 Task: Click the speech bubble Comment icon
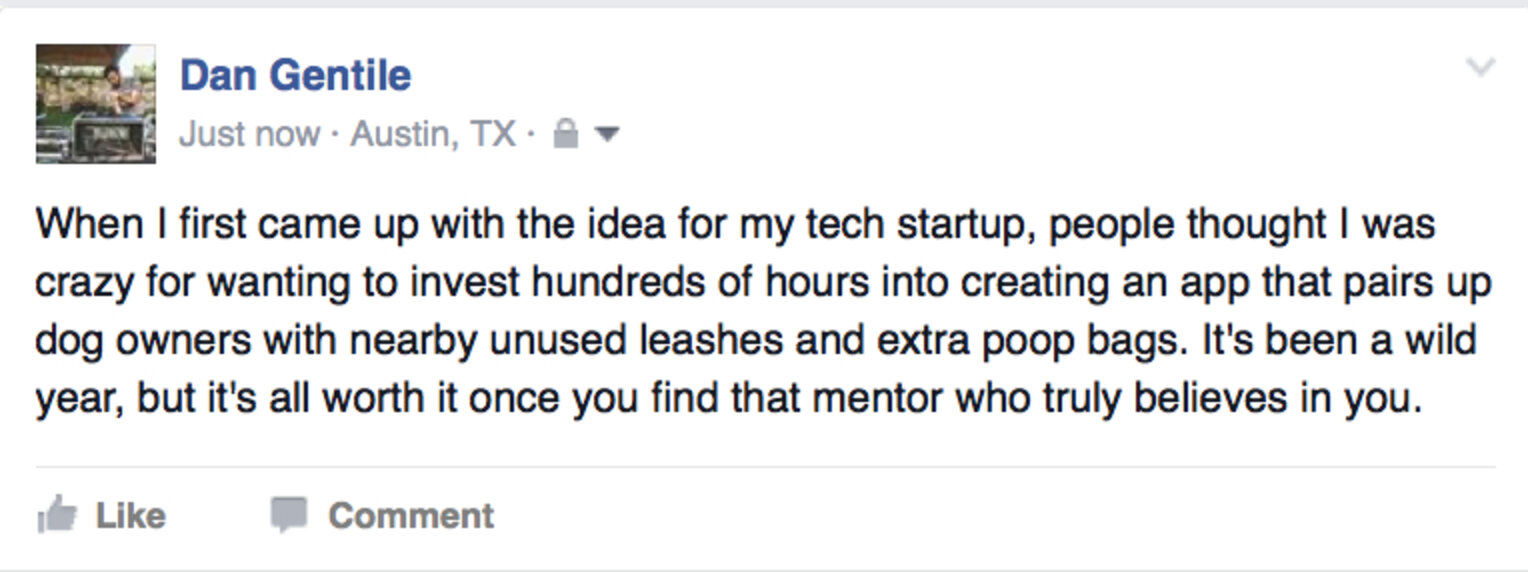click(288, 515)
